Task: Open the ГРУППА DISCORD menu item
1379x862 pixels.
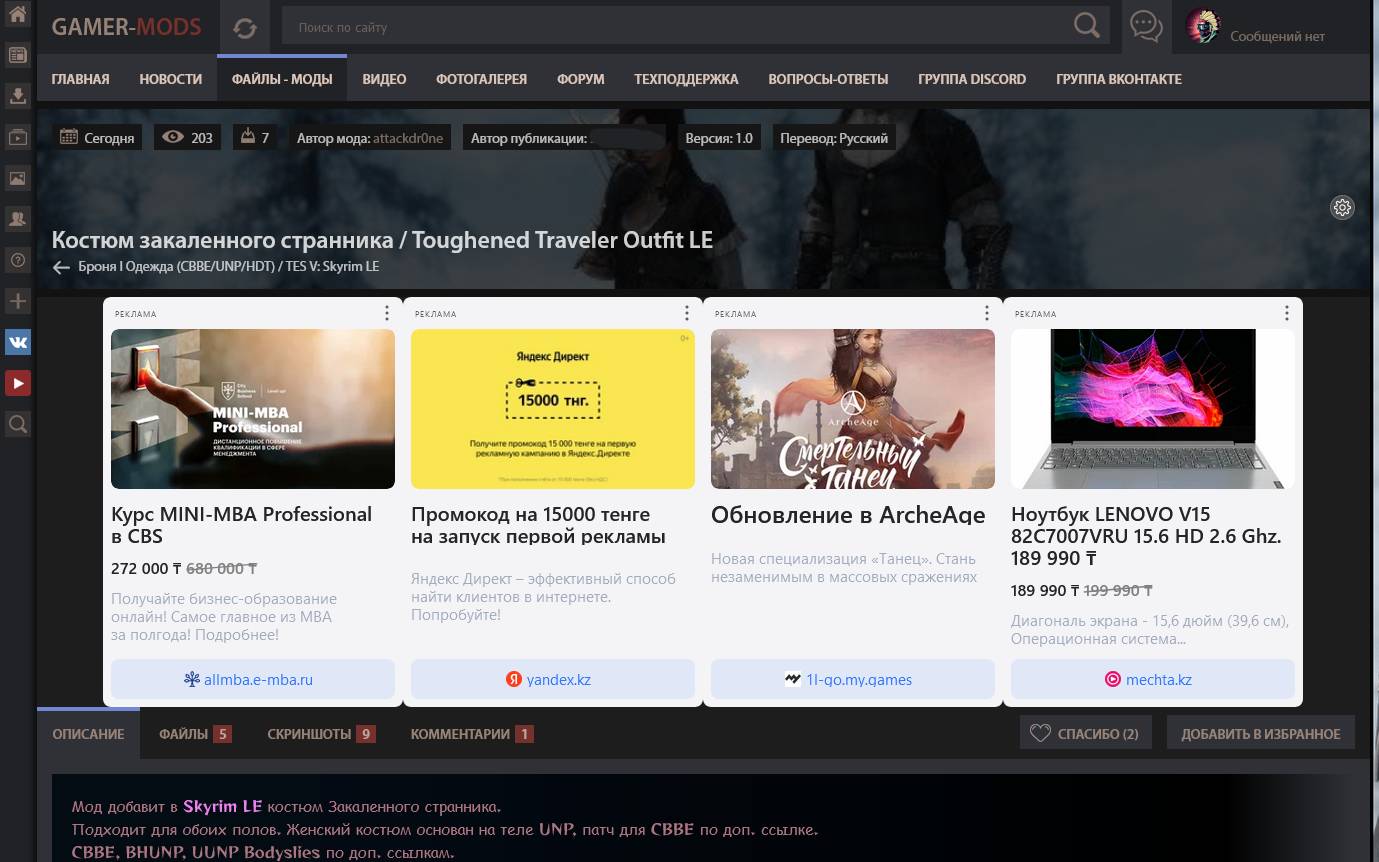Action: click(x=972, y=79)
